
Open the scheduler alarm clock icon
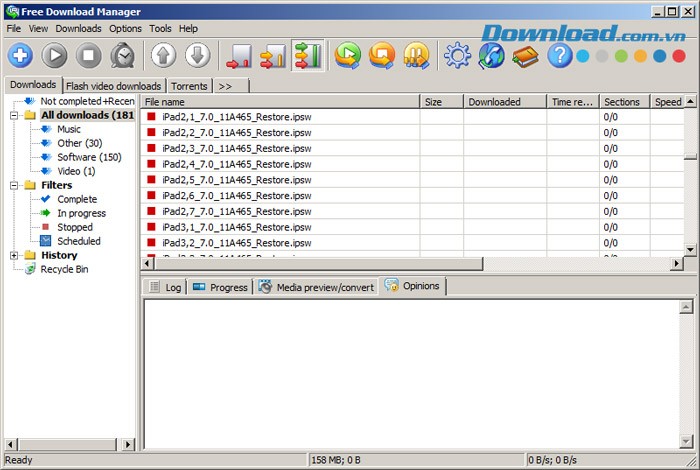pos(123,56)
